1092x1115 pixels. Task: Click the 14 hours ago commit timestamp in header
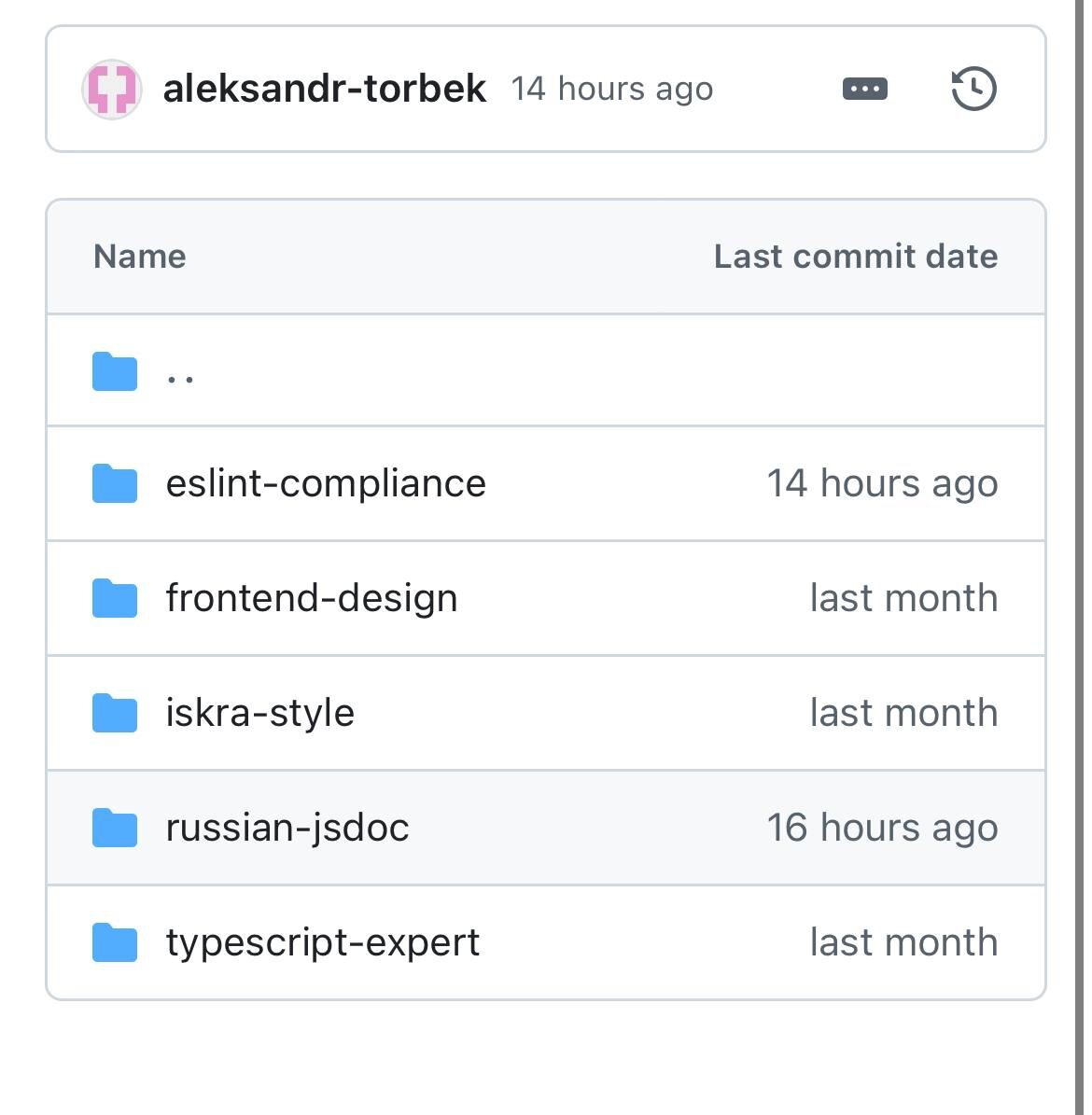tap(611, 90)
